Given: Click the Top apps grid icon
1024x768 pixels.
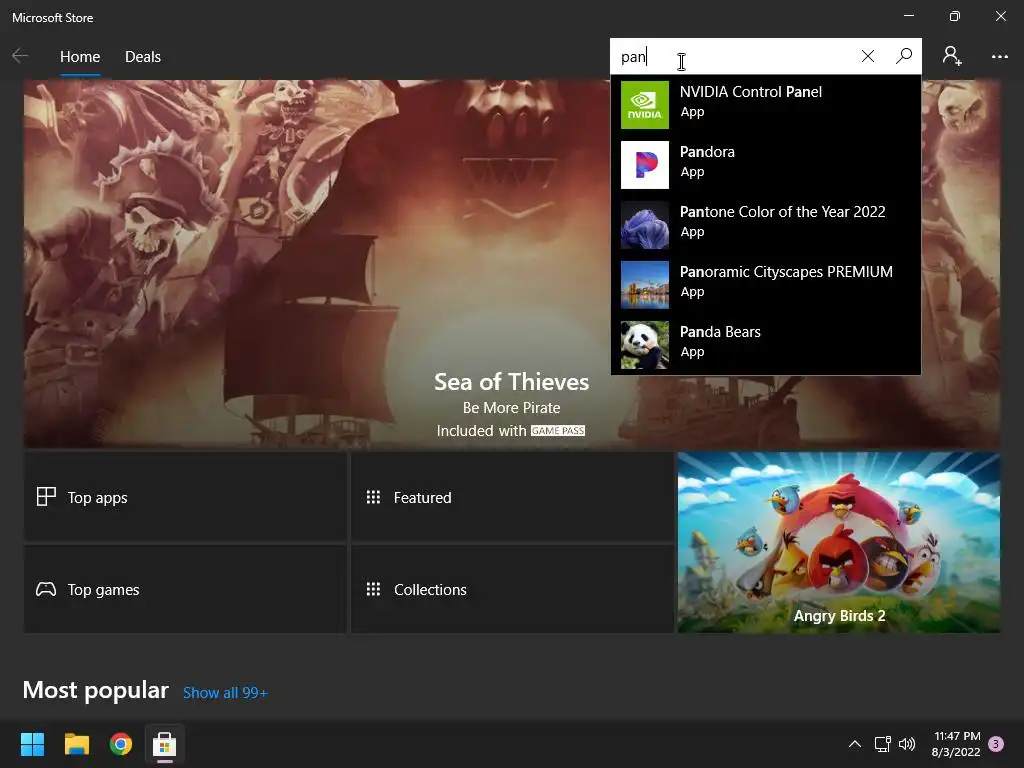Looking at the screenshot, I should (x=46, y=497).
